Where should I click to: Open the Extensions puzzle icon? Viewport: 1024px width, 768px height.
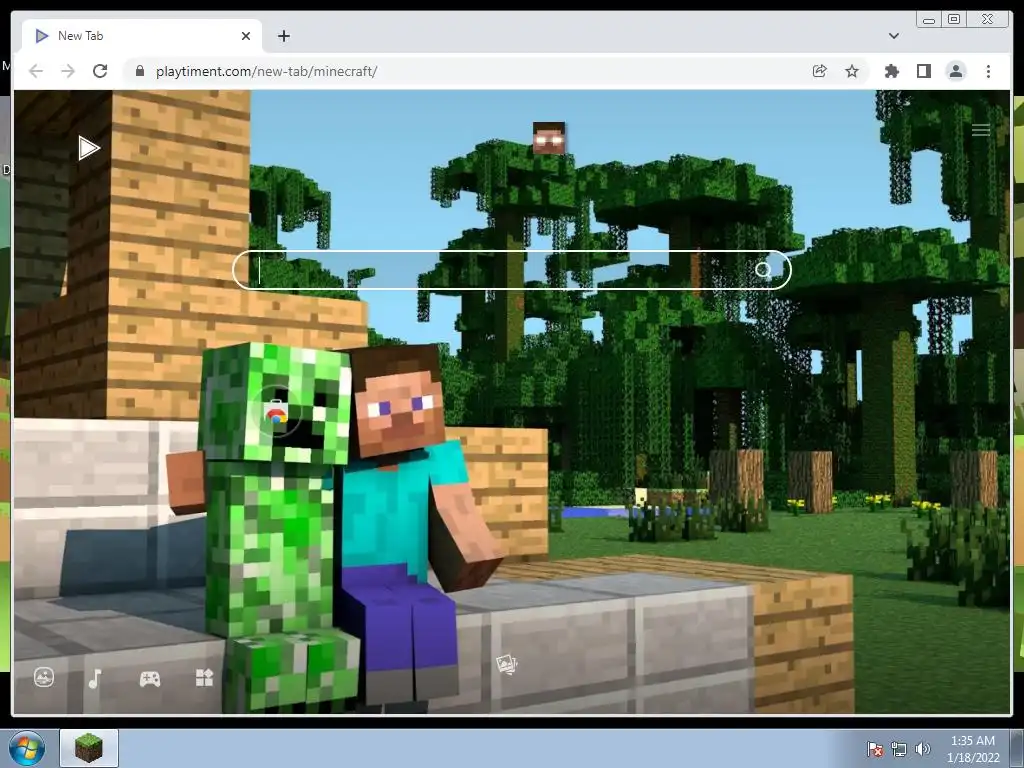[891, 71]
